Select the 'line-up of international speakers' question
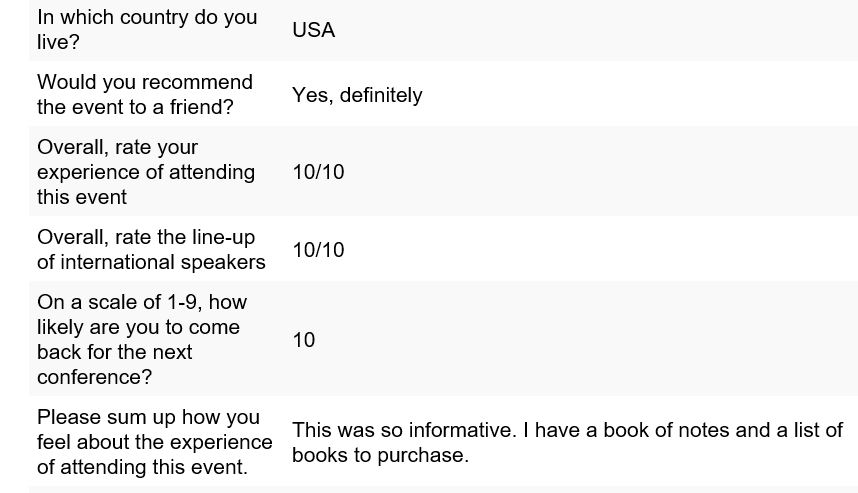The image size is (858, 493). pyautogui.click(x=151, y=250)
